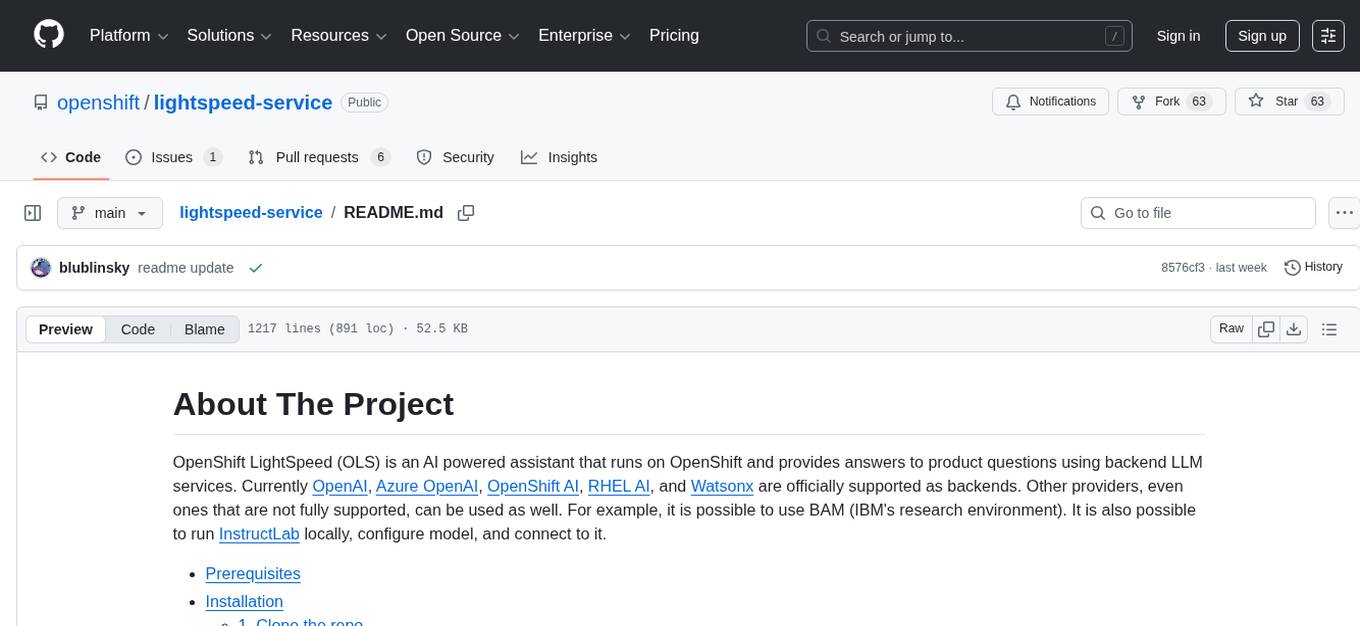
Task: Open the Azure OpenAI link
Action: (426, 486)
